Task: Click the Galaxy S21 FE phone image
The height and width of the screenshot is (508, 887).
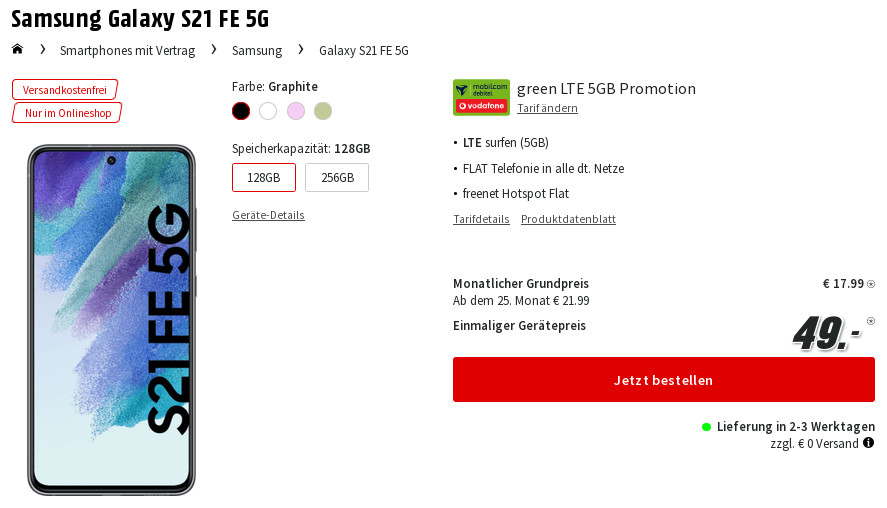Action: [x=111, y=320]
